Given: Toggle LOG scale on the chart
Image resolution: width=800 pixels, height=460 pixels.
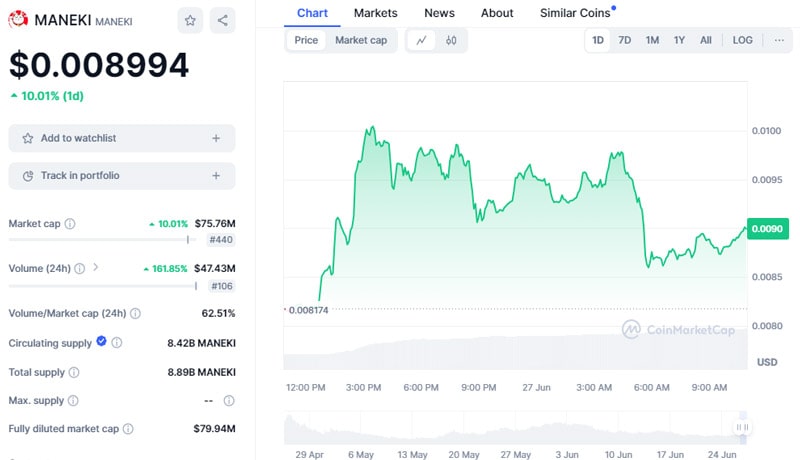Looking at the screenshot, I should (x=742, y=40).
